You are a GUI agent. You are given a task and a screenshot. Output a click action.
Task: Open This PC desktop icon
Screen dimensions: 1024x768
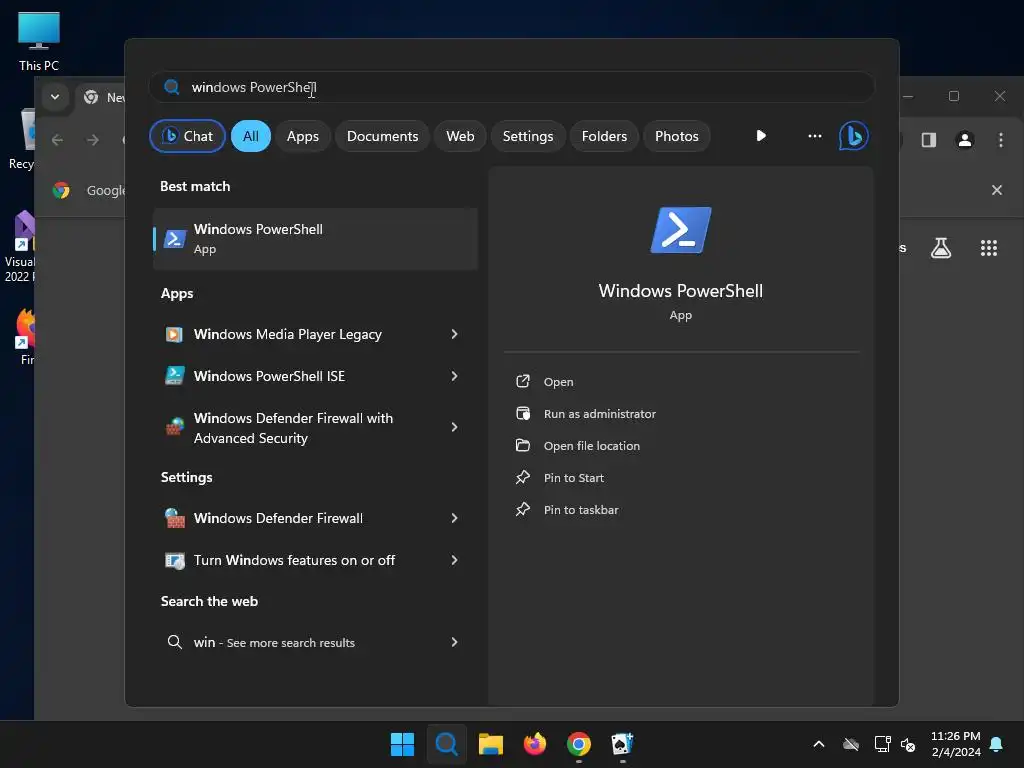[39, 41]
